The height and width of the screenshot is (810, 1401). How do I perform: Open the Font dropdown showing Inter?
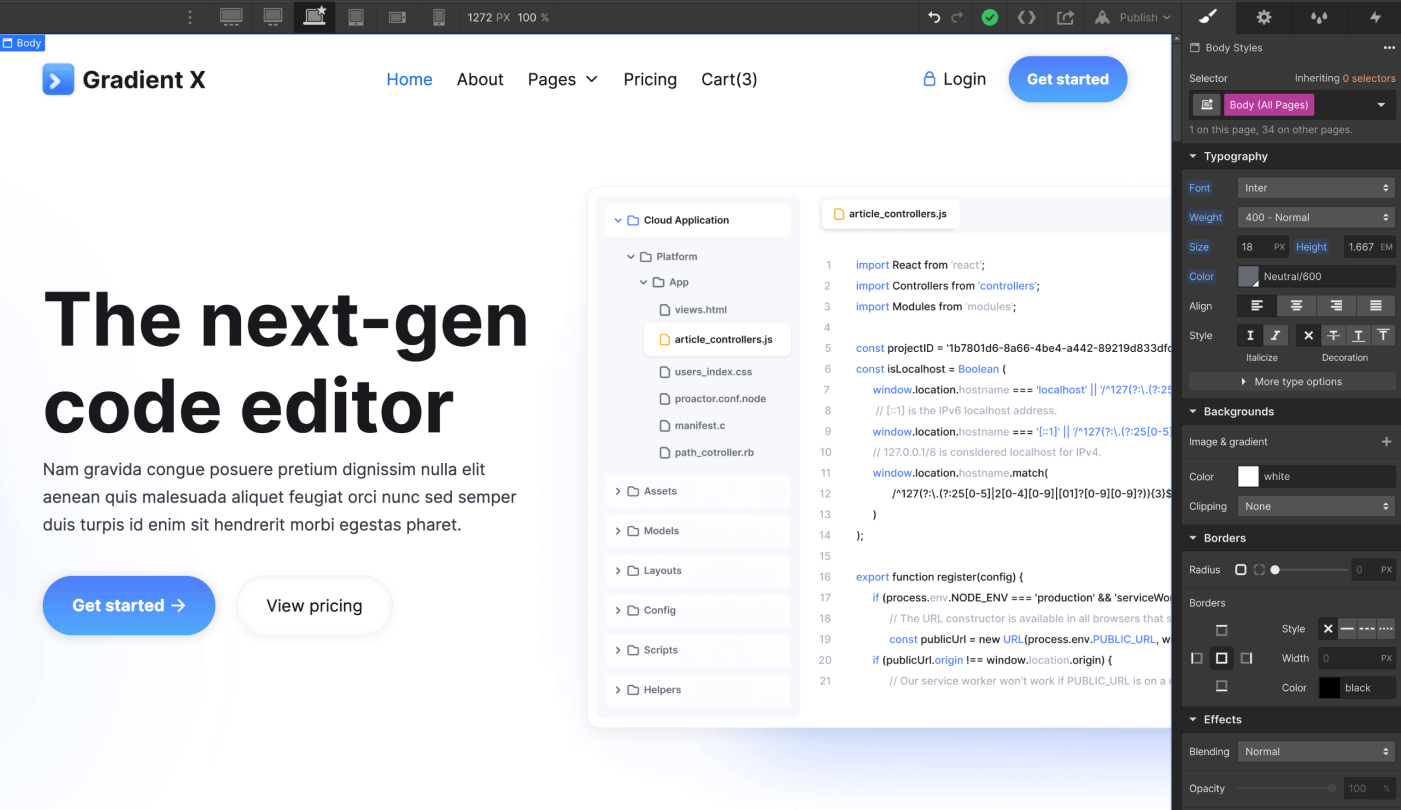pos(1316,188)
